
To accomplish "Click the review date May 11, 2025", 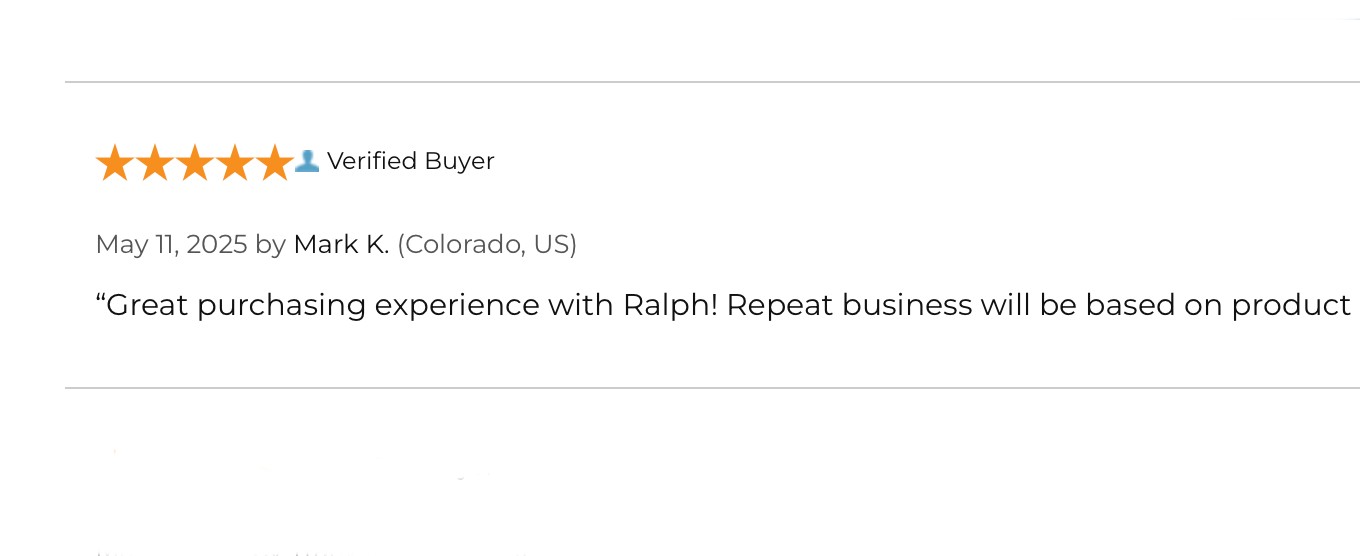I will (171, 245).
